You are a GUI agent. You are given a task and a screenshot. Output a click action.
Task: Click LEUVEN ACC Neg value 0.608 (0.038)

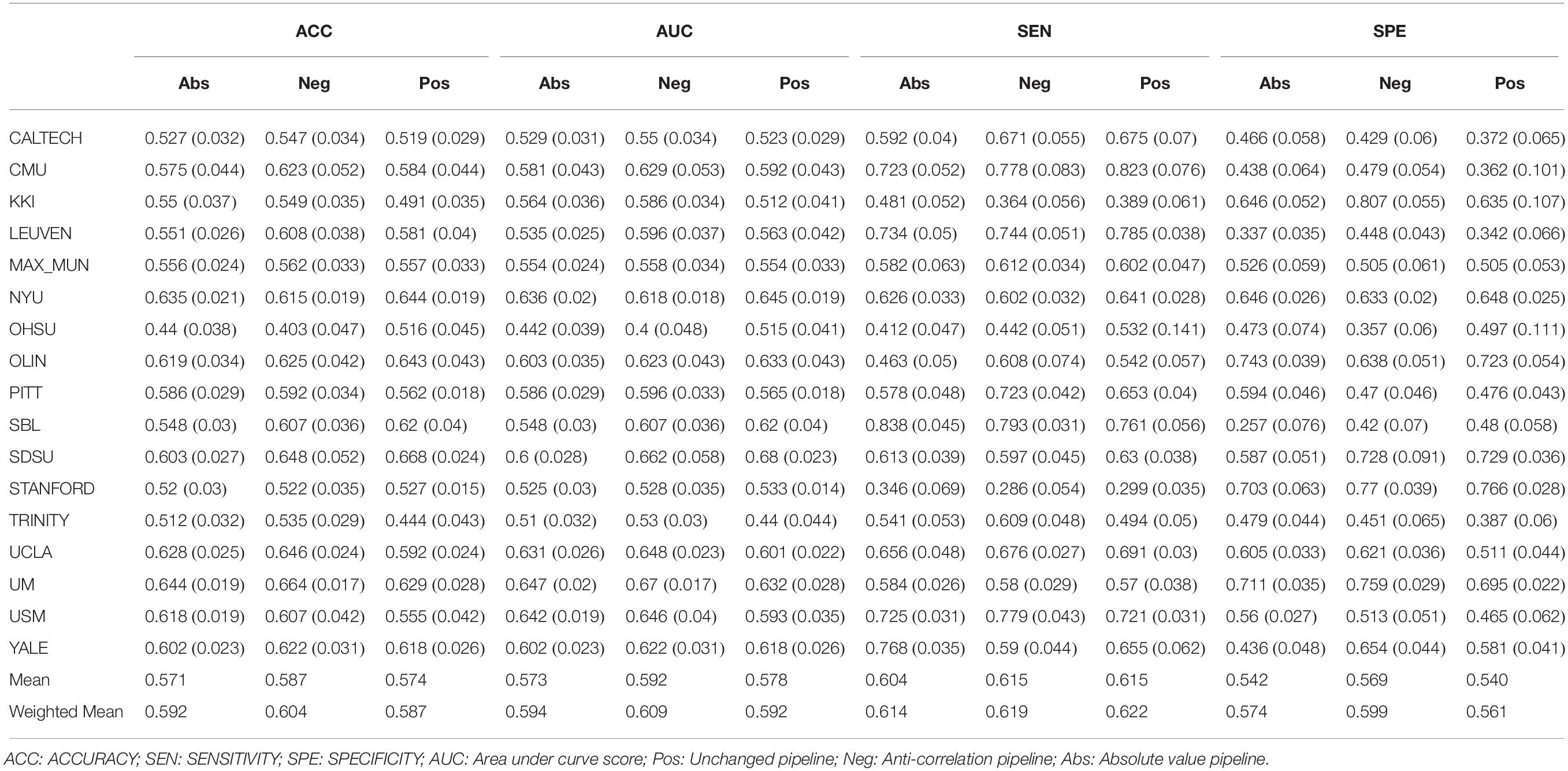coord(315,234)
